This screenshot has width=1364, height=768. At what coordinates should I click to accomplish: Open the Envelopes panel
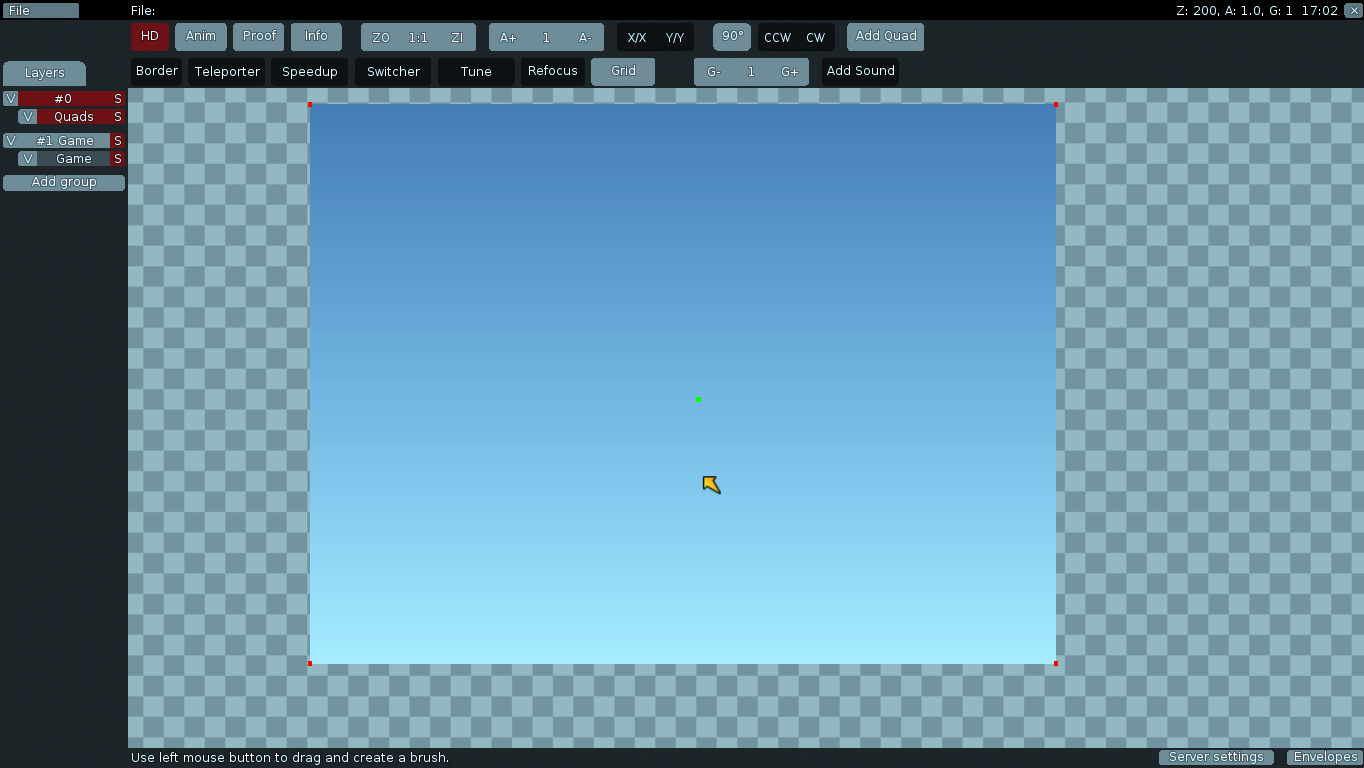1325,757
